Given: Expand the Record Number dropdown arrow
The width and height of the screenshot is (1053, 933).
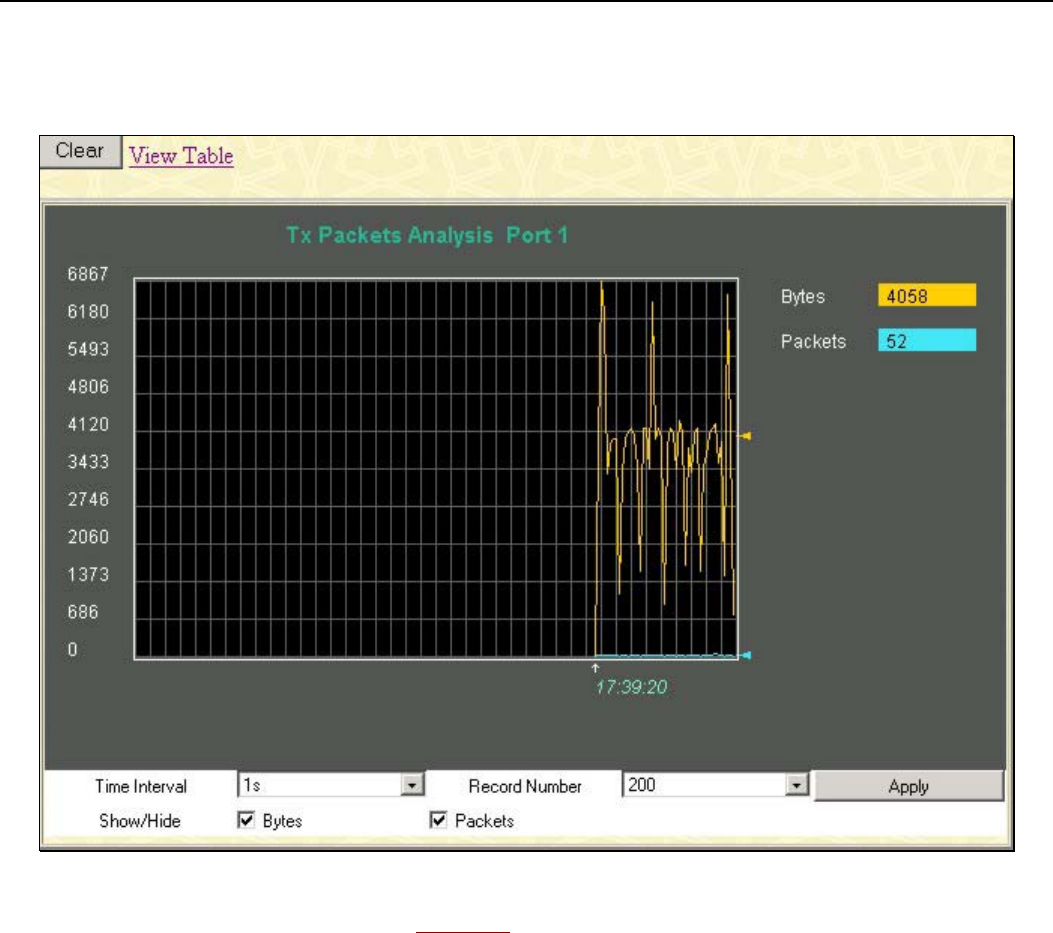Looking at the screenshot, I should click(x=796, y=787).
